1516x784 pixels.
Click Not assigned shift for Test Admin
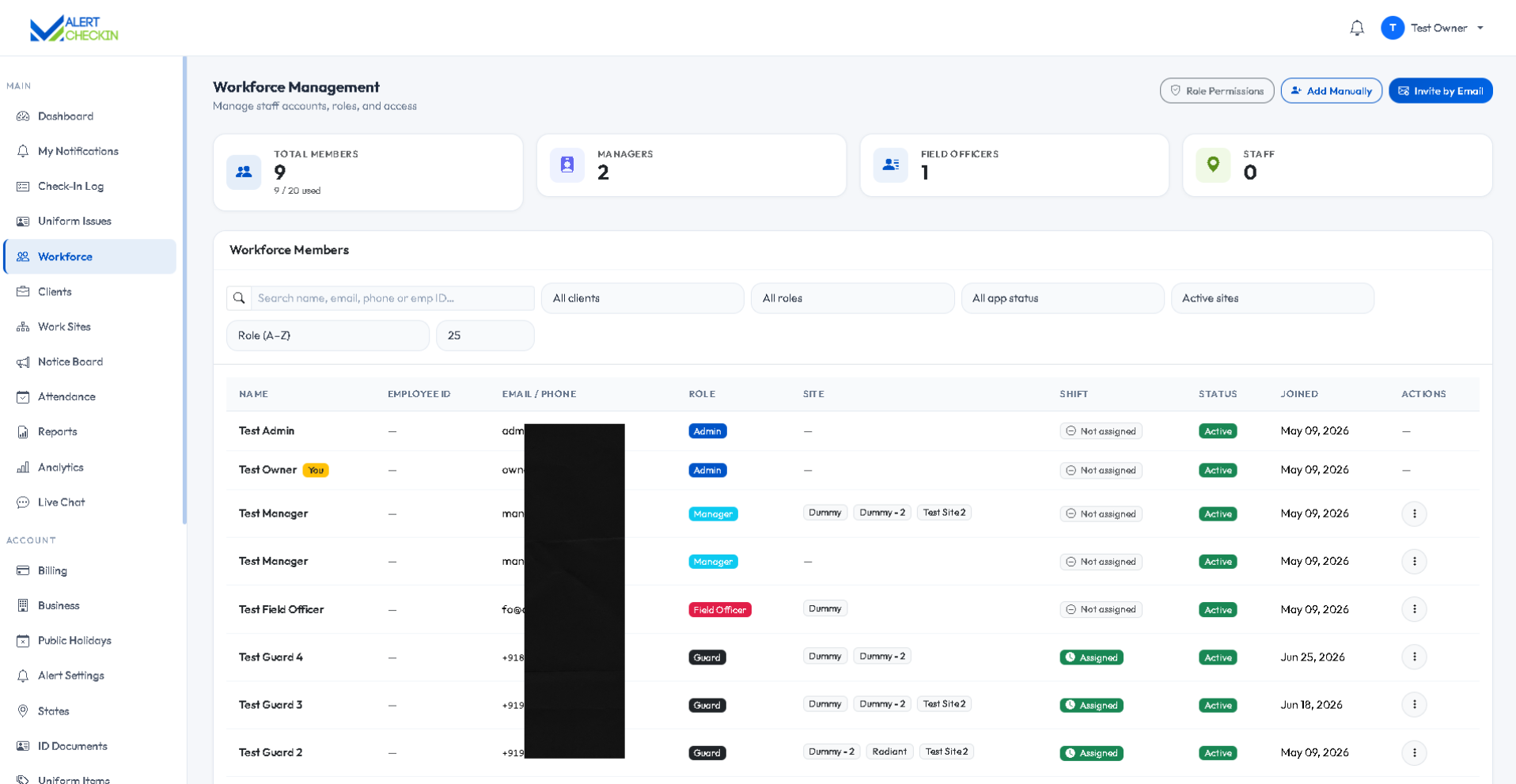pos(1101,431)
